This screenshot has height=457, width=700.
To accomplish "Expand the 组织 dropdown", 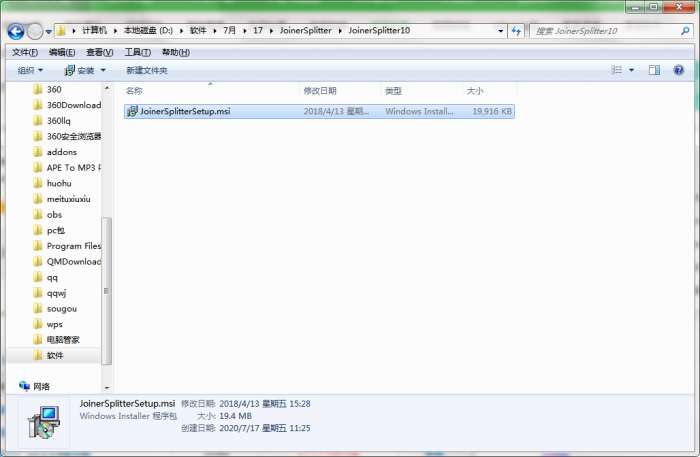I will coord(30,71).
